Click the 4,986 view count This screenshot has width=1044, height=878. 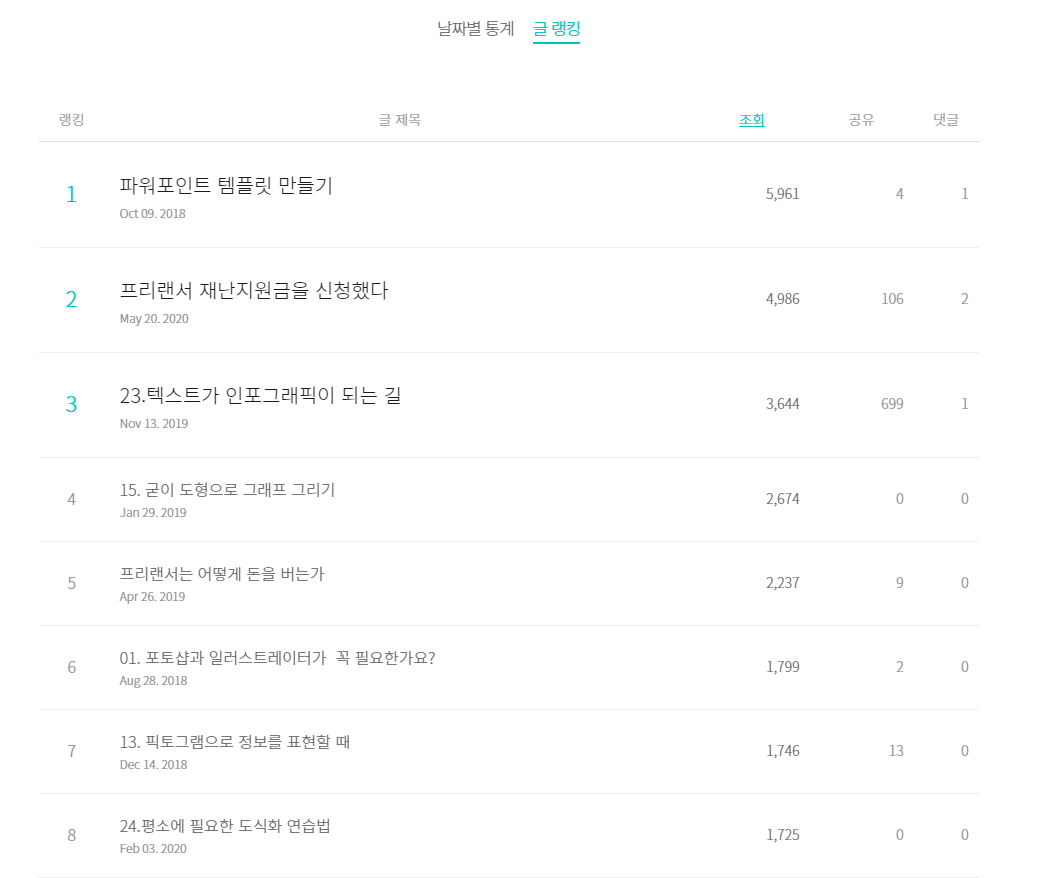coord(782,299)
